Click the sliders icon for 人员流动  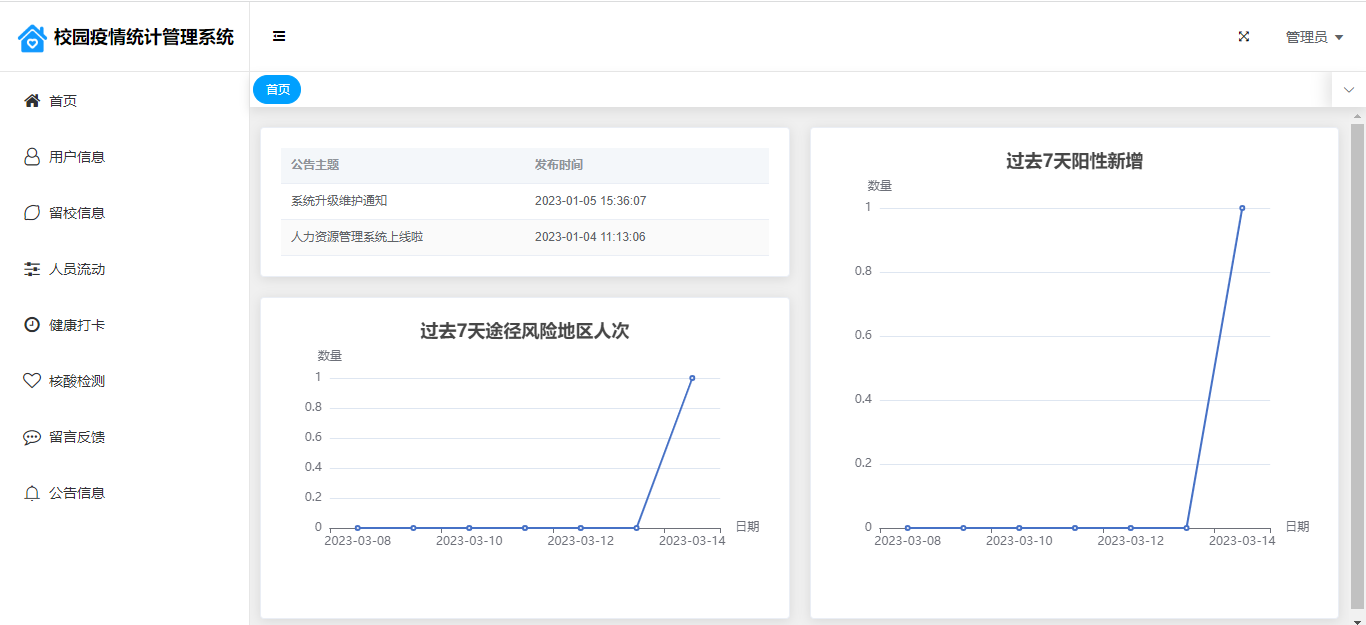[x=32, y=269]
